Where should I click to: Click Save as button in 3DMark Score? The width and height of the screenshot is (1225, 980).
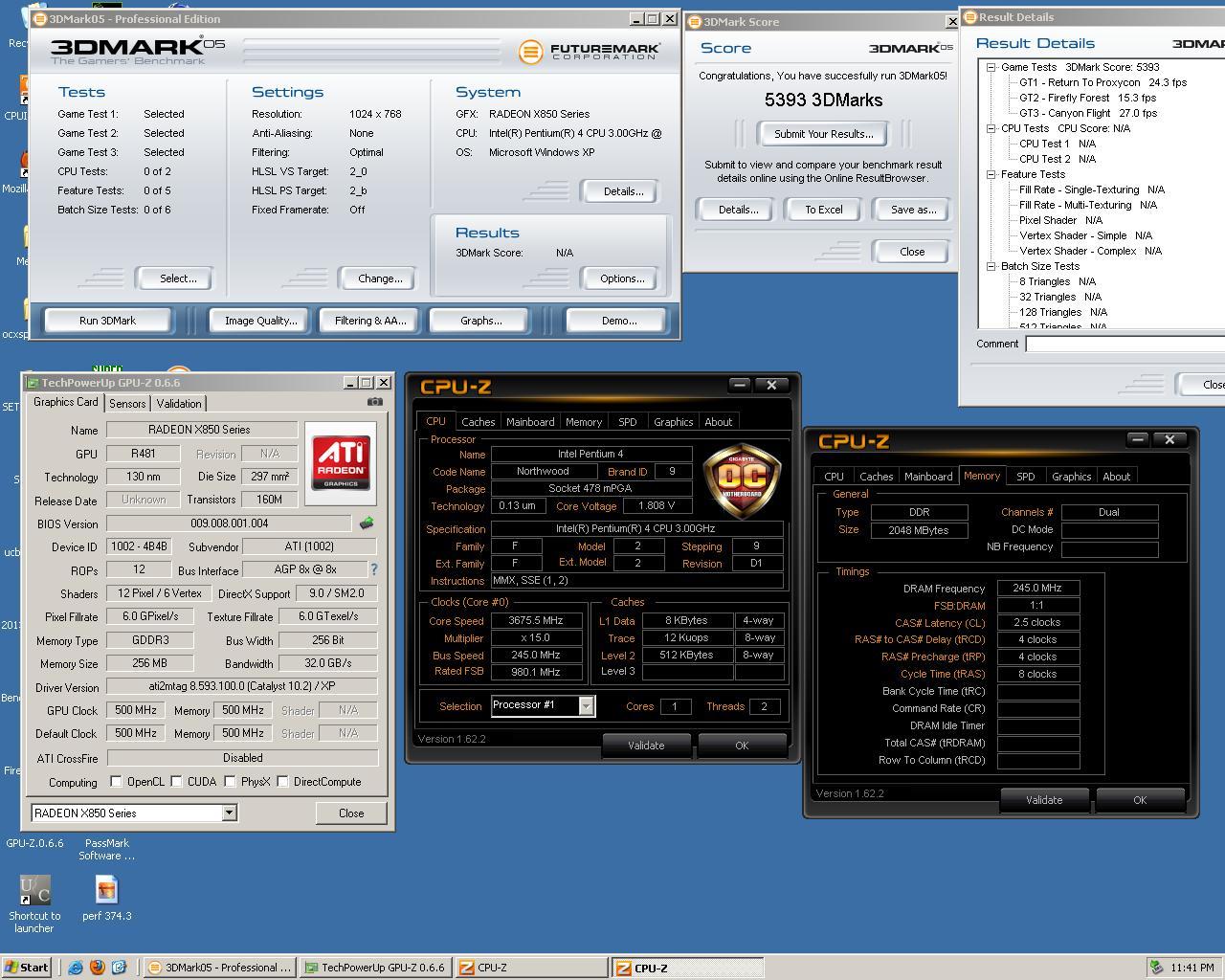click(x=913, y=210)
